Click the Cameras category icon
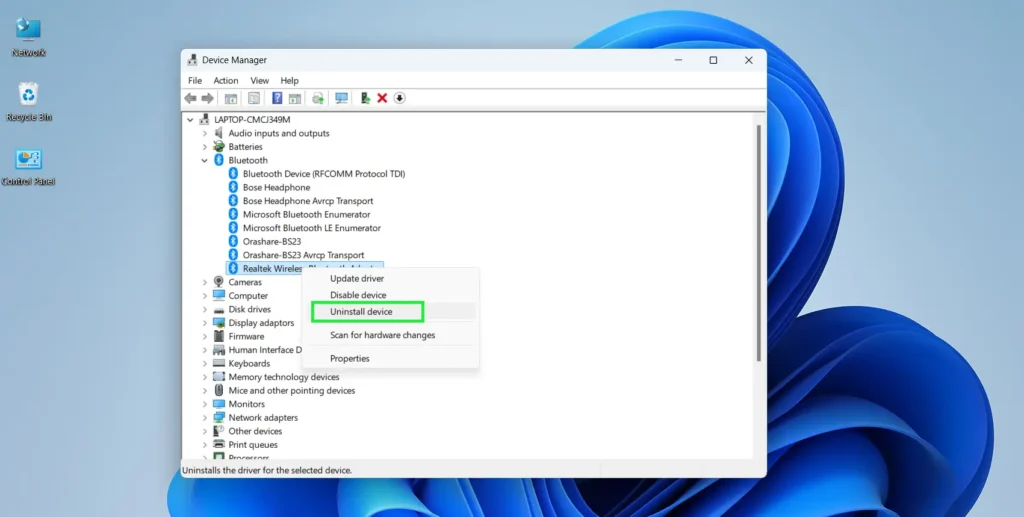The width and height of the screenshot is (1024, 517). [x=219, y=282]
